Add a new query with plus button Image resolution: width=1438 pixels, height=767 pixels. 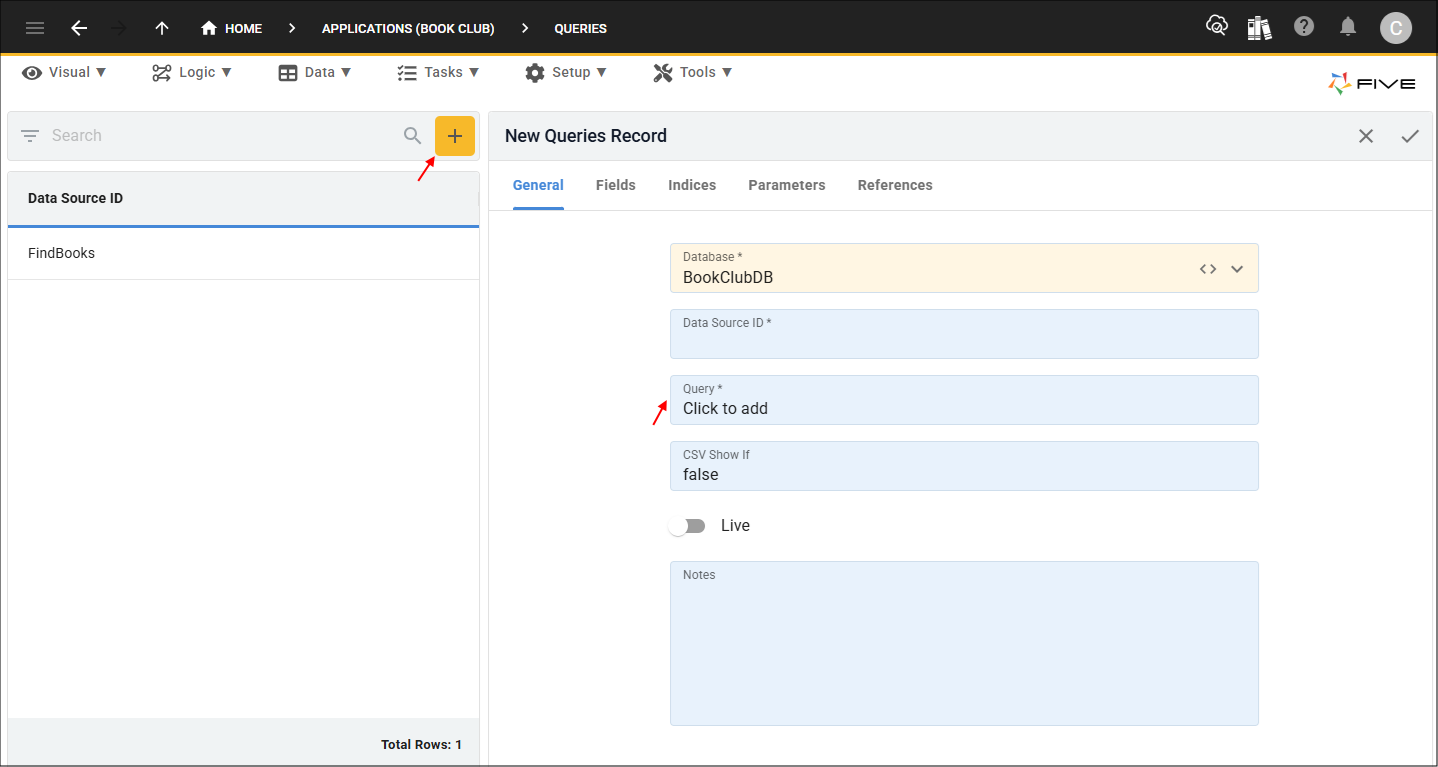click(455, 136)
